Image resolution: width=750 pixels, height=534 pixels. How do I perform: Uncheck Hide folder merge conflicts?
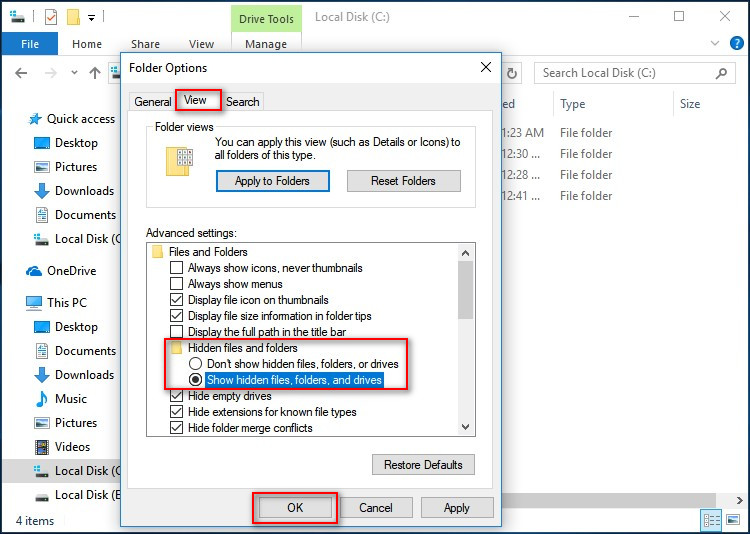(x=176, y=428)
